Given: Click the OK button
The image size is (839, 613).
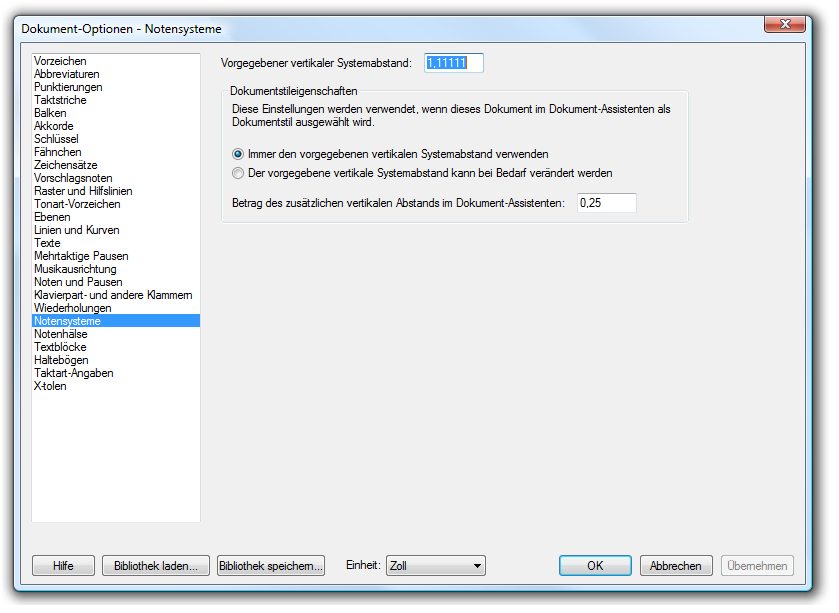Looking at the screenshot, I should pos(595,566).
